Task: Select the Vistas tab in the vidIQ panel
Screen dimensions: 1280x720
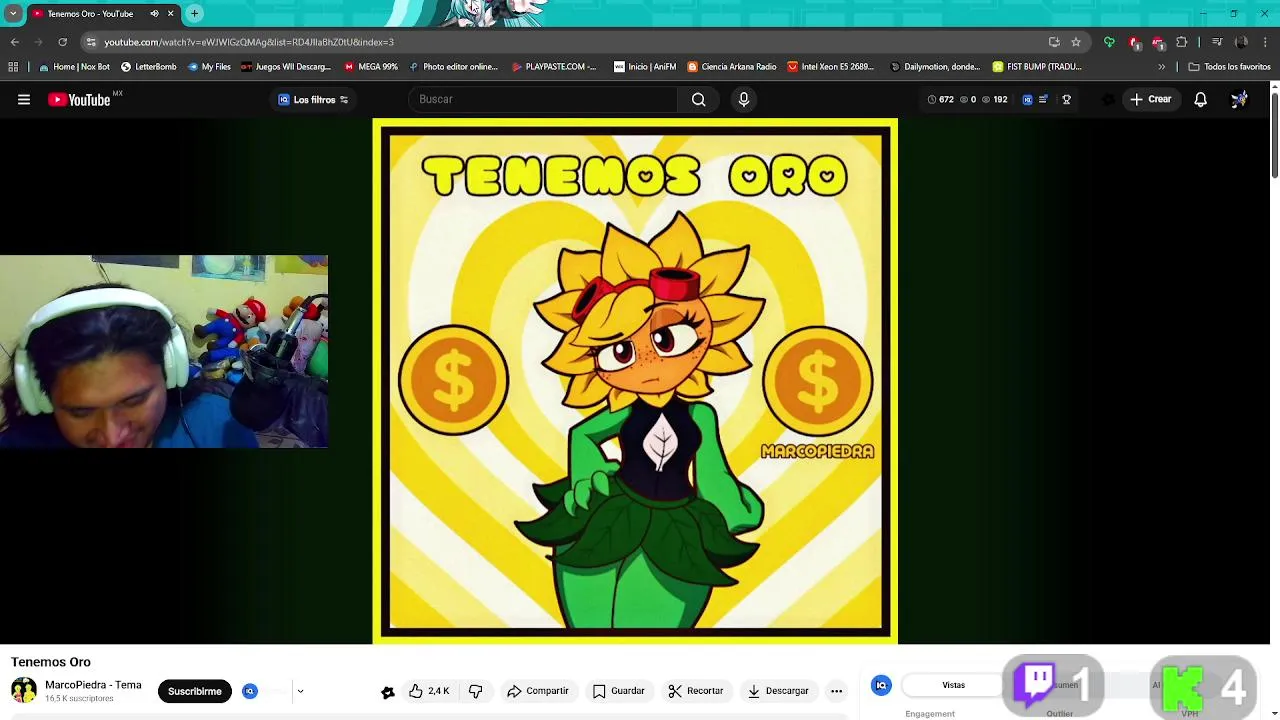Action: tap(953, 685)
